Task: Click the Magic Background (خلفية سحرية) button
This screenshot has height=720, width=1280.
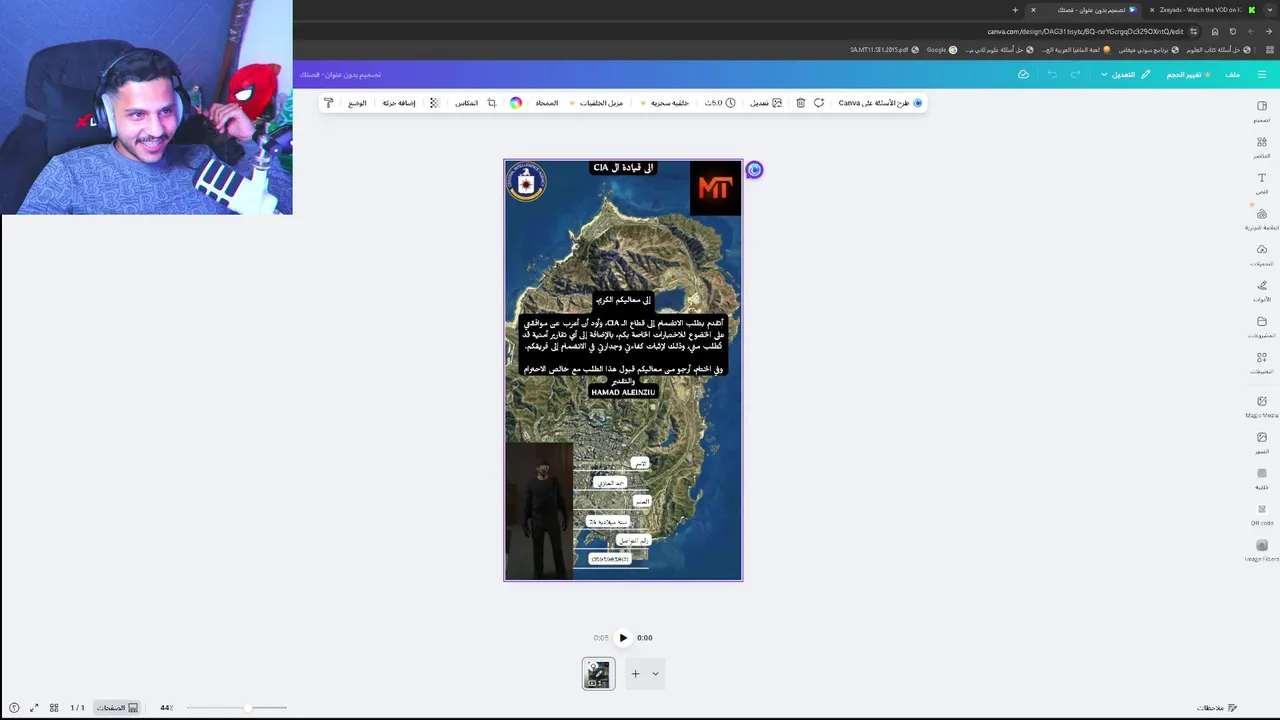Action: [666, 103]
